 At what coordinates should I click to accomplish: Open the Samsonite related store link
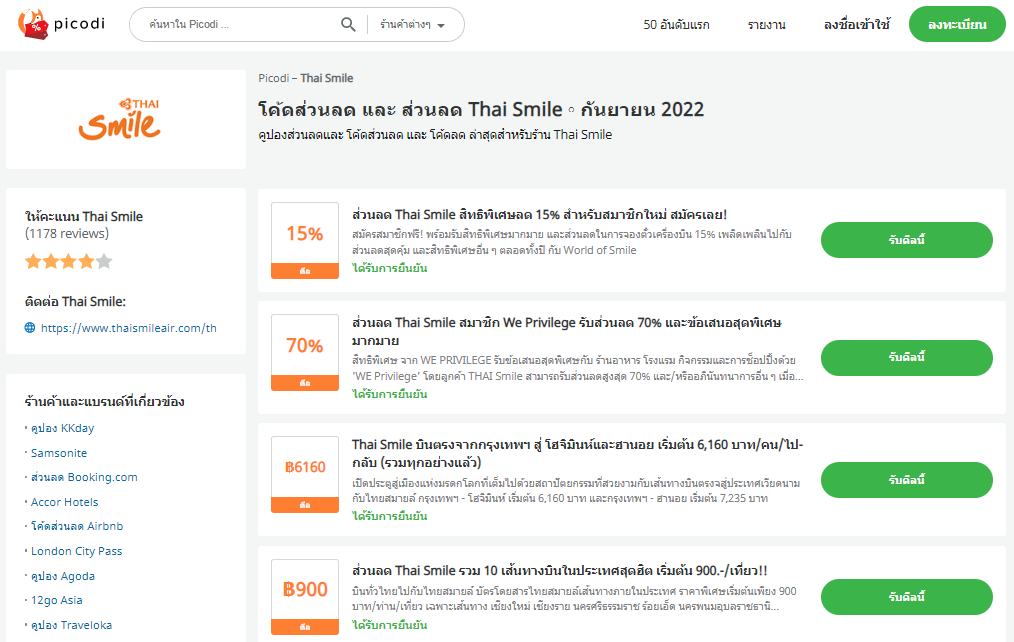(x=59, y=453)
